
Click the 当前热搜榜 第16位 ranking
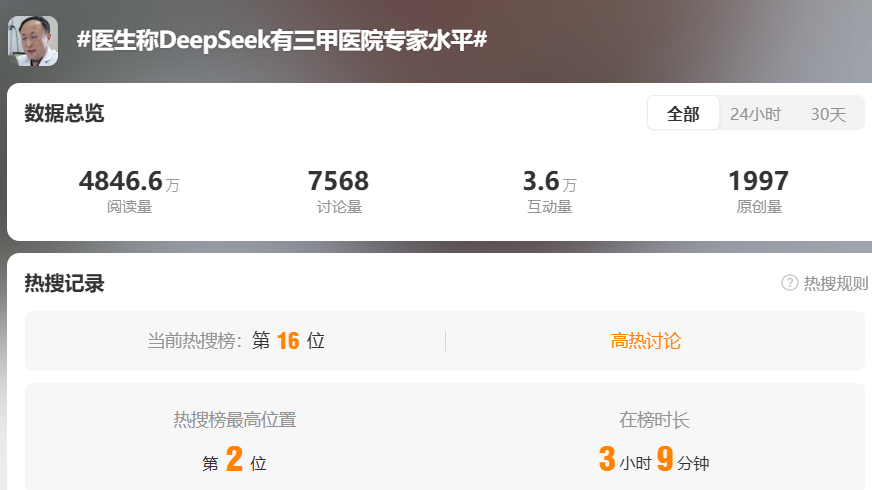click(236, 340)
